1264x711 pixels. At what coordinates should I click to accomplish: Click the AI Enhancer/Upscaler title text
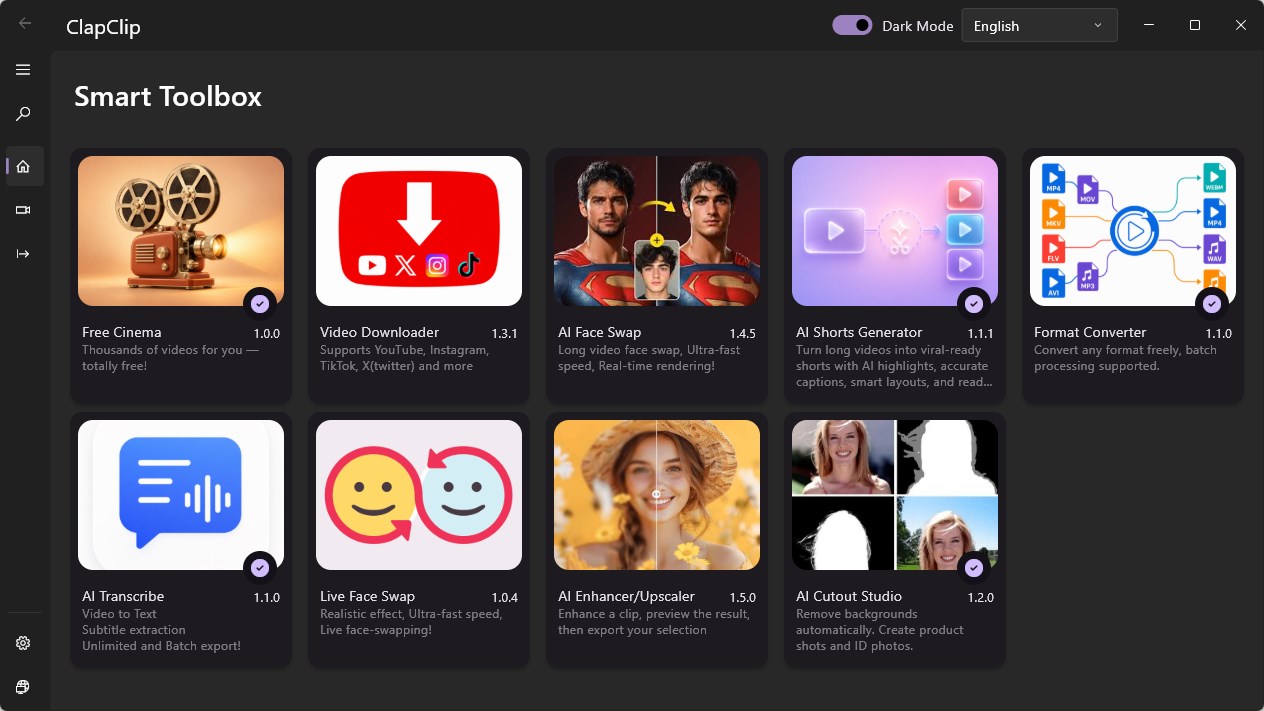(626, 596)
